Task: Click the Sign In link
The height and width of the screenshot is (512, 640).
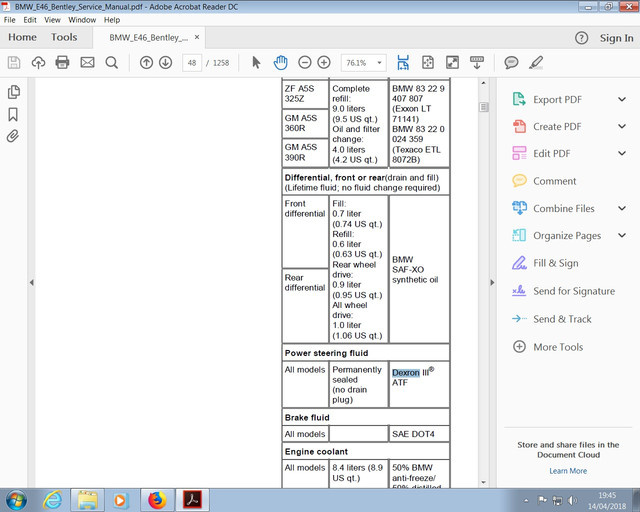Action: click(616, 38)
